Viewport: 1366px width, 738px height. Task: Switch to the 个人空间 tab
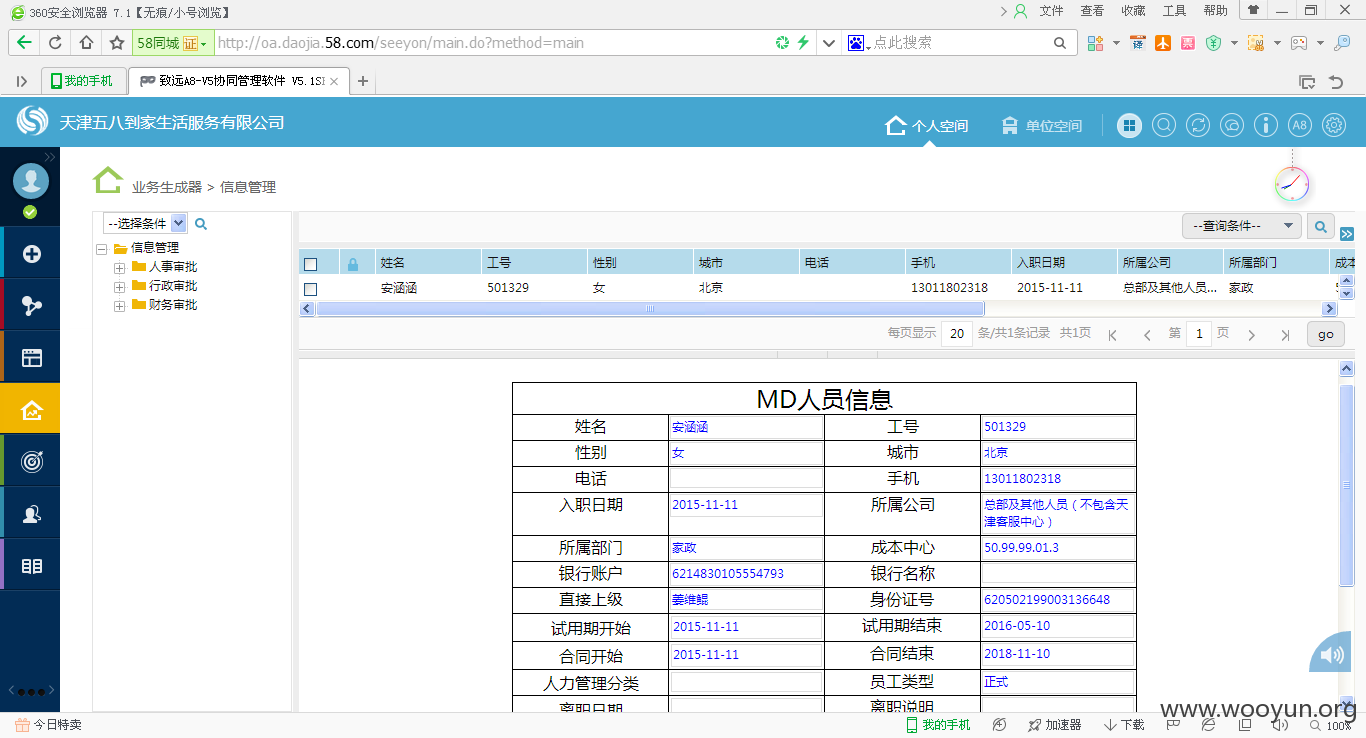coord(927,126)
